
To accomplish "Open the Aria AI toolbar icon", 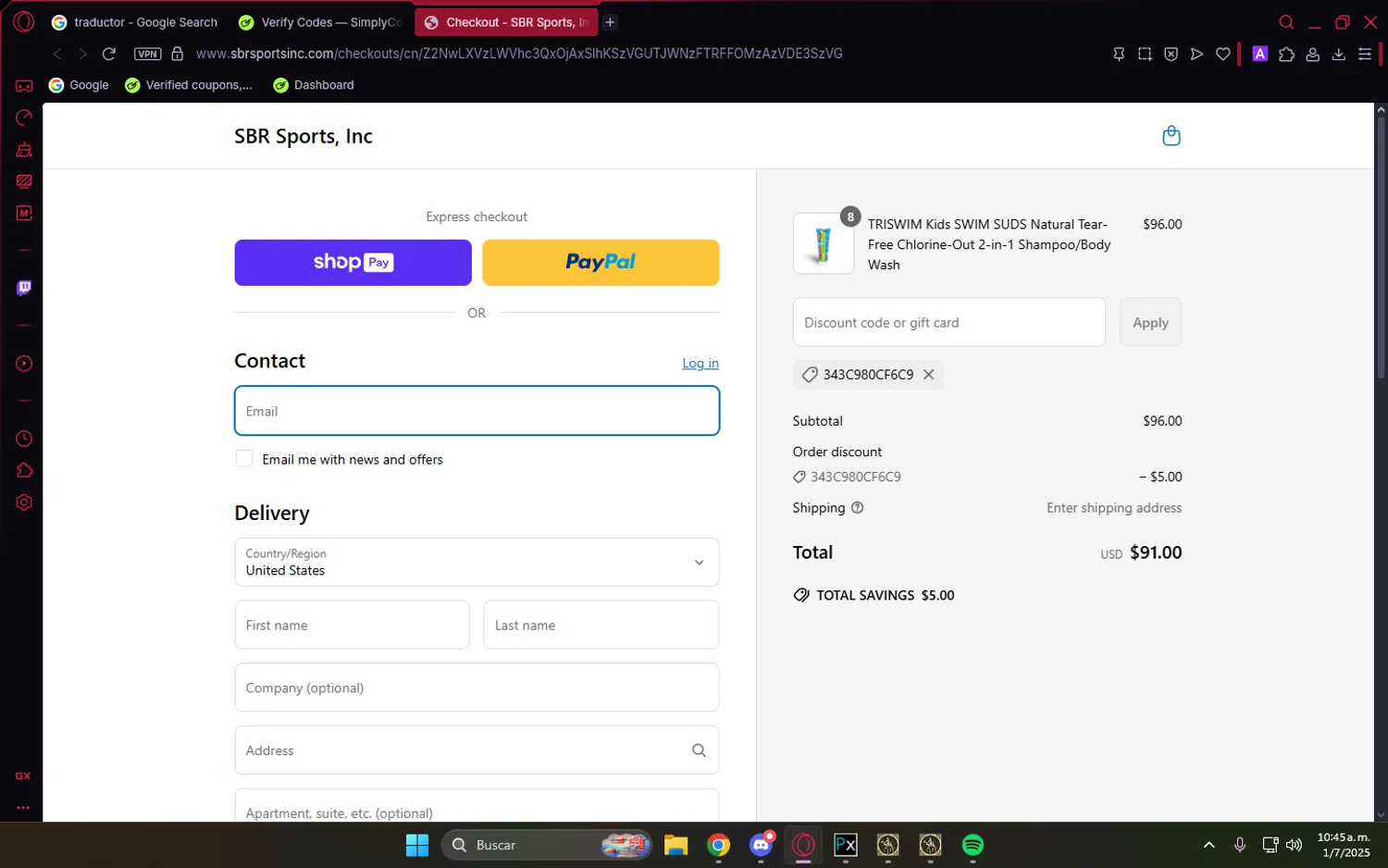I will (x=1259, y=54).
